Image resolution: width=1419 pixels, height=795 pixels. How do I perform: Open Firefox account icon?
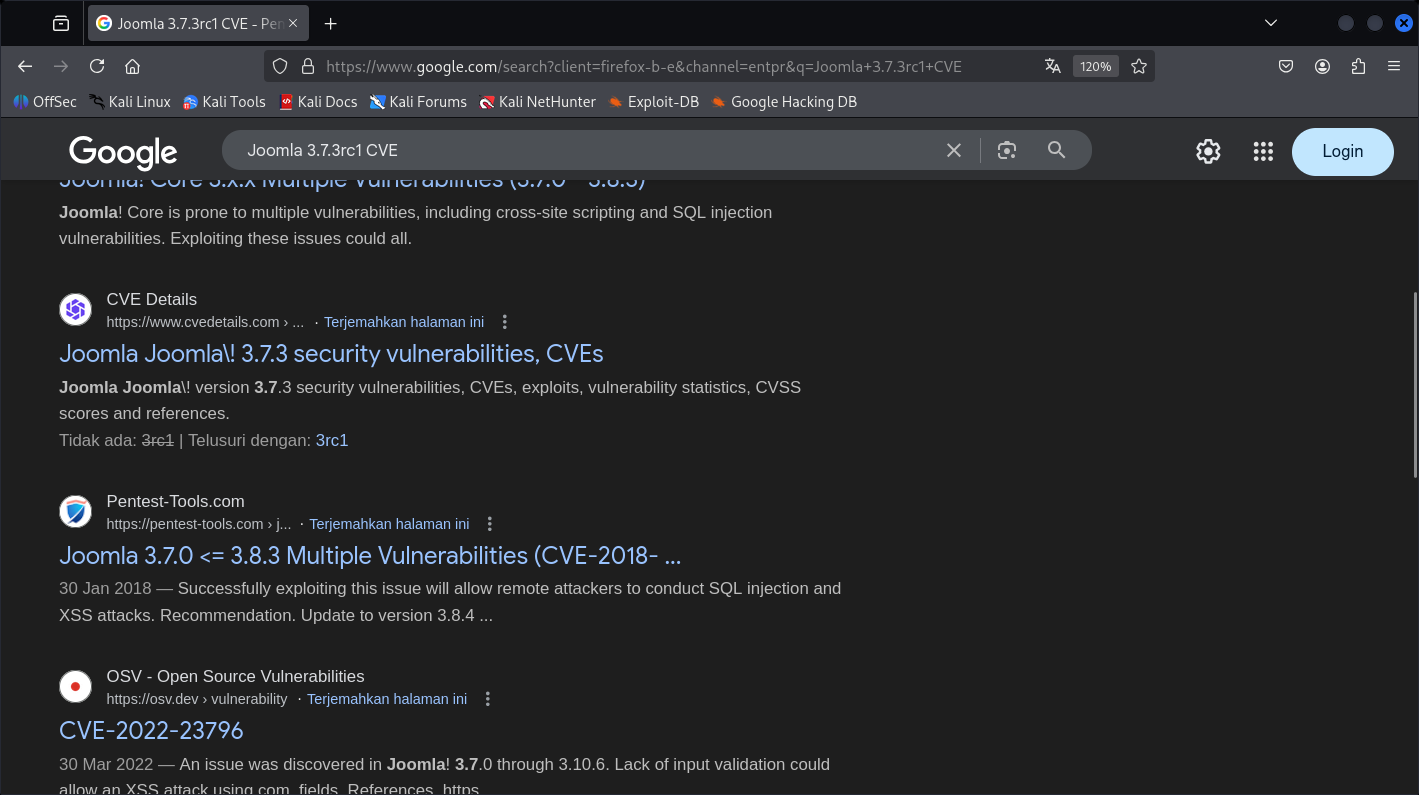tap(1322, 66)
